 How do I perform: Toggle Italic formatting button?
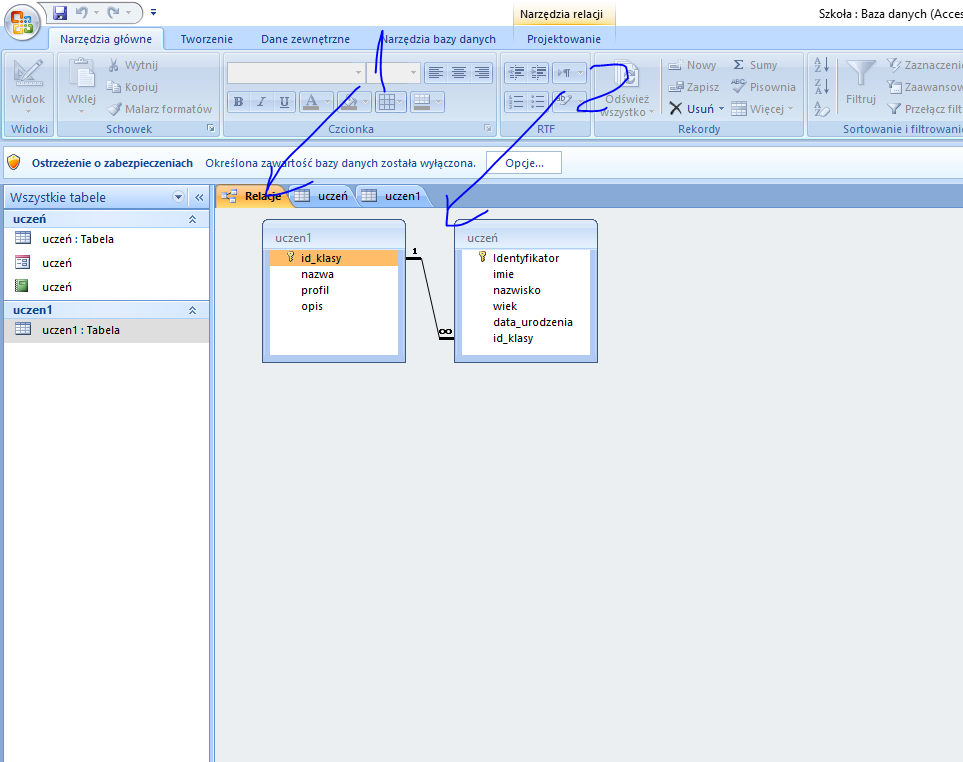point(261,102)
